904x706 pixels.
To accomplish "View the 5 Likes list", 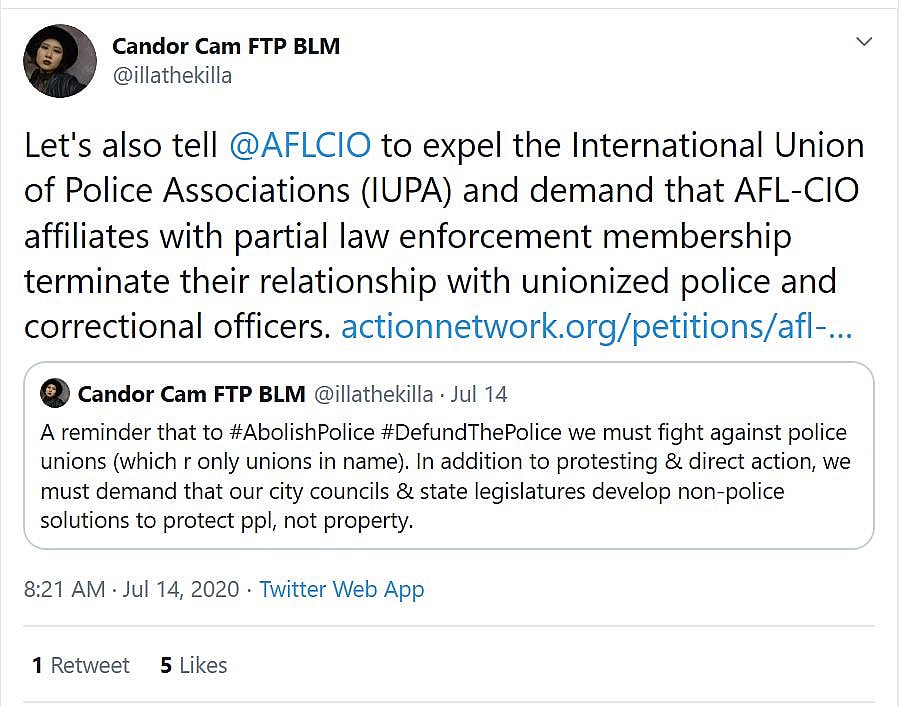I will pos(194,665).
